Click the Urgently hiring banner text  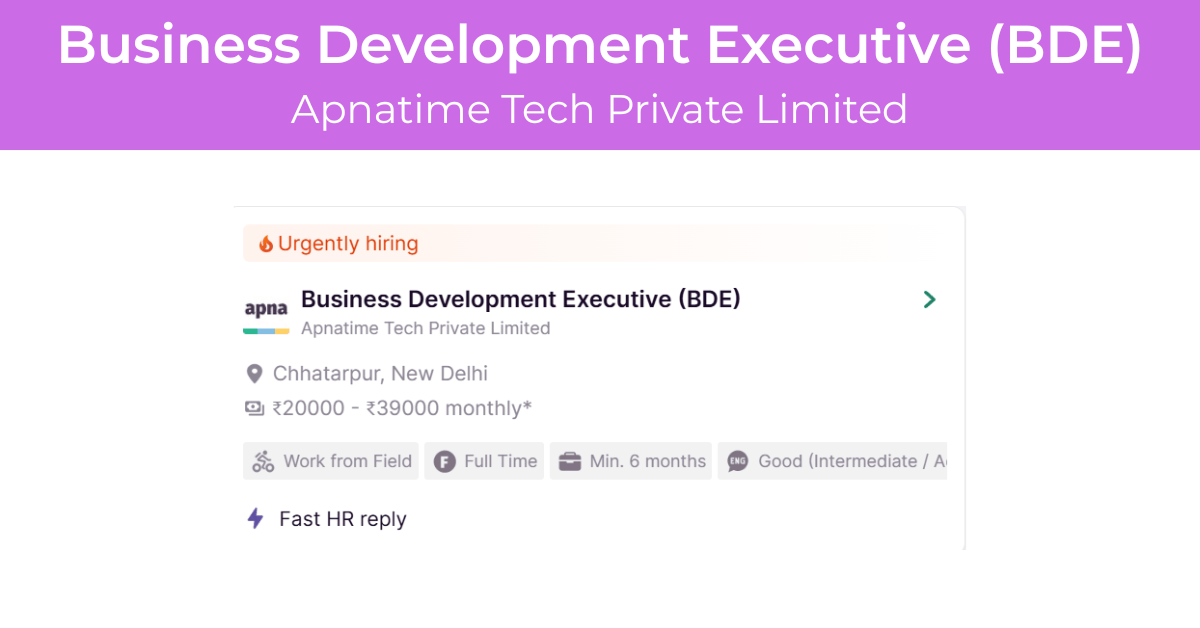point(348,244)
